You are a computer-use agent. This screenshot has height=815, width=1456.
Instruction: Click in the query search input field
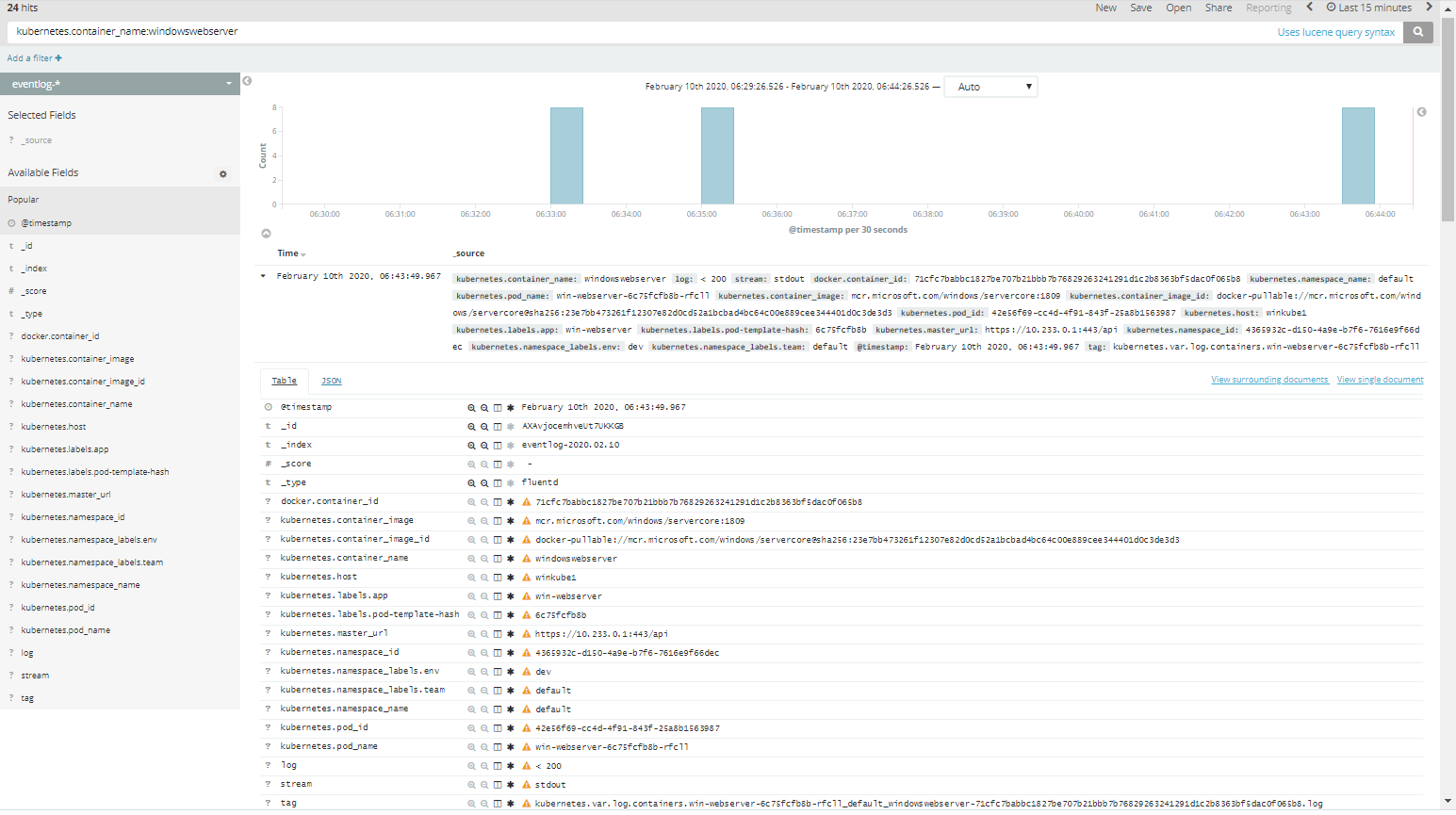pyautogui.click(x=641, y=32)
